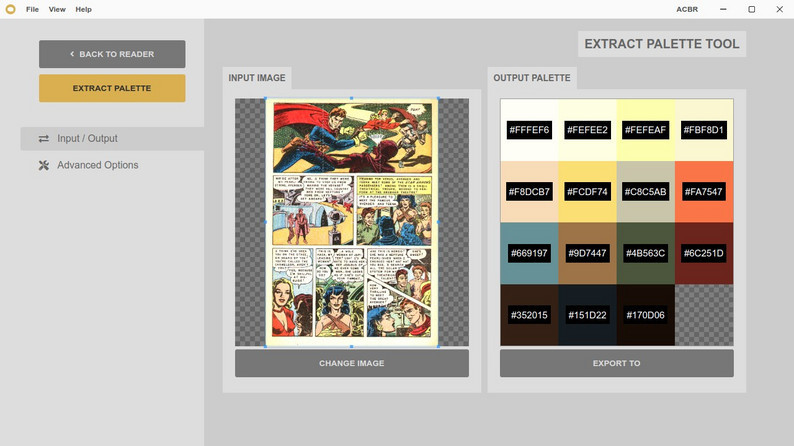The height and width of the screenshot is (446, 794).
Task: Select the #F8DCB7 color swatch
Action: pyautogui.click(x=529, y=191)
